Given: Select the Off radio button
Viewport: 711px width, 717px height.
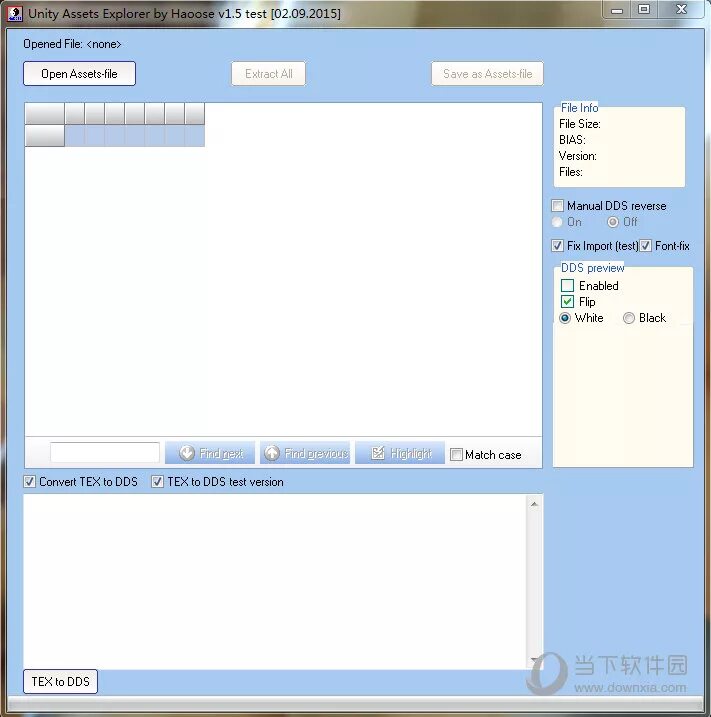Looking at the screenshot, I should [x=613, y=222].
